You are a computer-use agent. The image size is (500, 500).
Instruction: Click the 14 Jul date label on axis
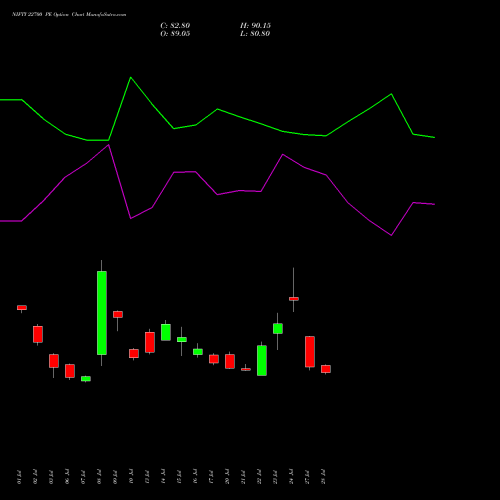(163, 477)
